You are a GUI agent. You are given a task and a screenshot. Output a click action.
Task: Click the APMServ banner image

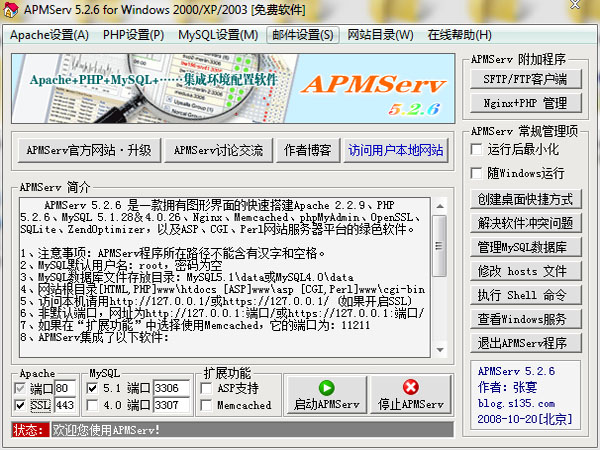pos(233,88)
